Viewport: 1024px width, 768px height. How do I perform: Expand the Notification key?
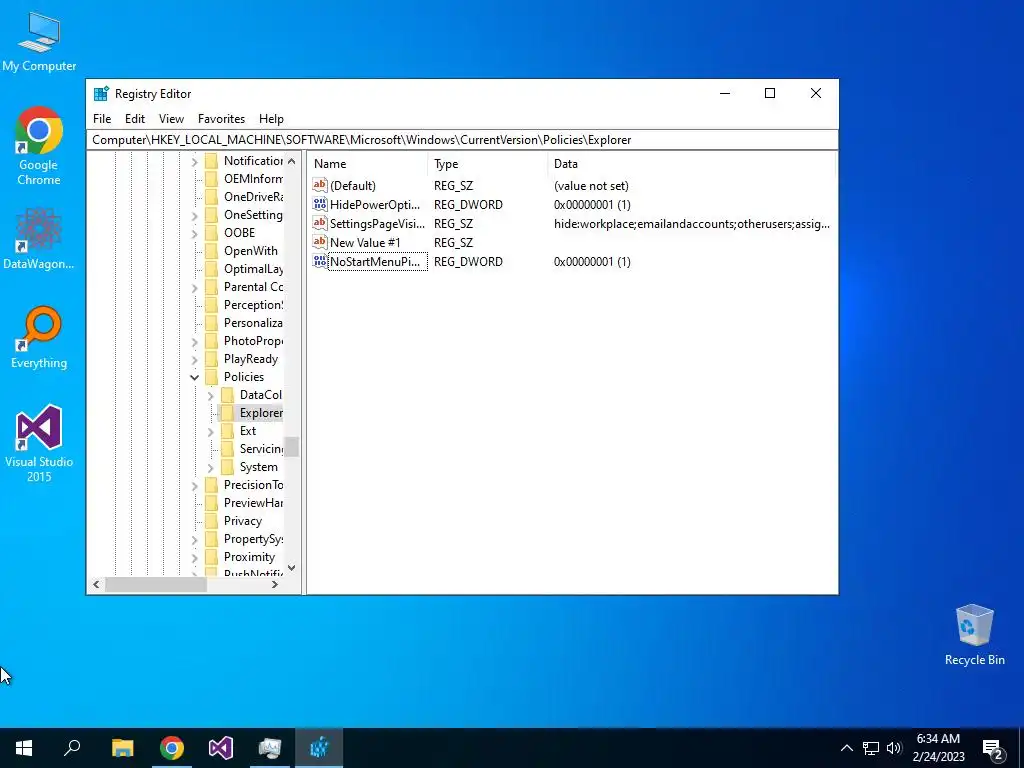(x=195, y=161)
